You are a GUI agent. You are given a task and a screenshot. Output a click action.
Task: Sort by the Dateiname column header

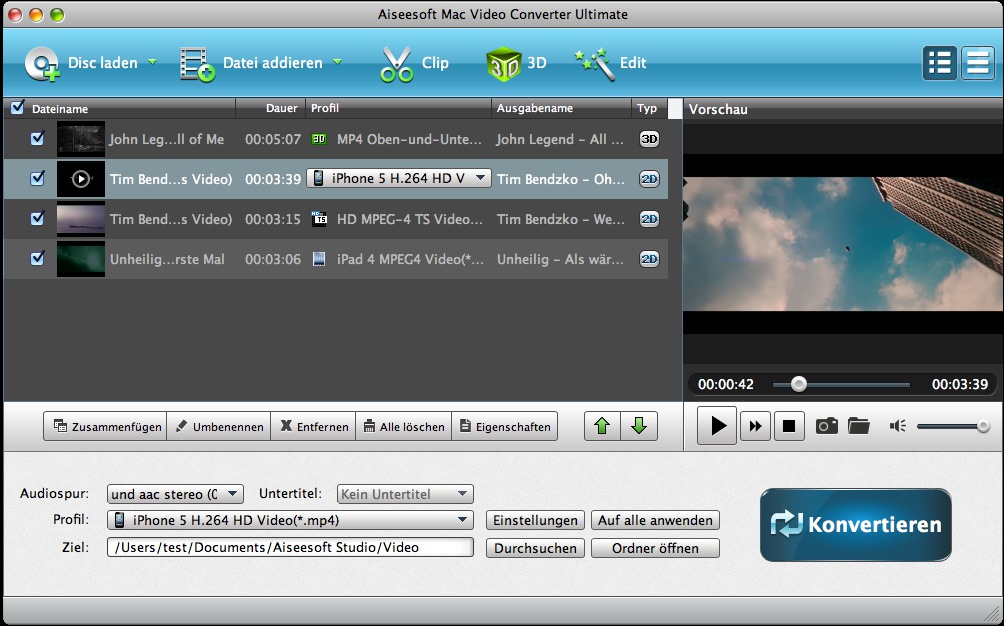click(x=60, y=109)
